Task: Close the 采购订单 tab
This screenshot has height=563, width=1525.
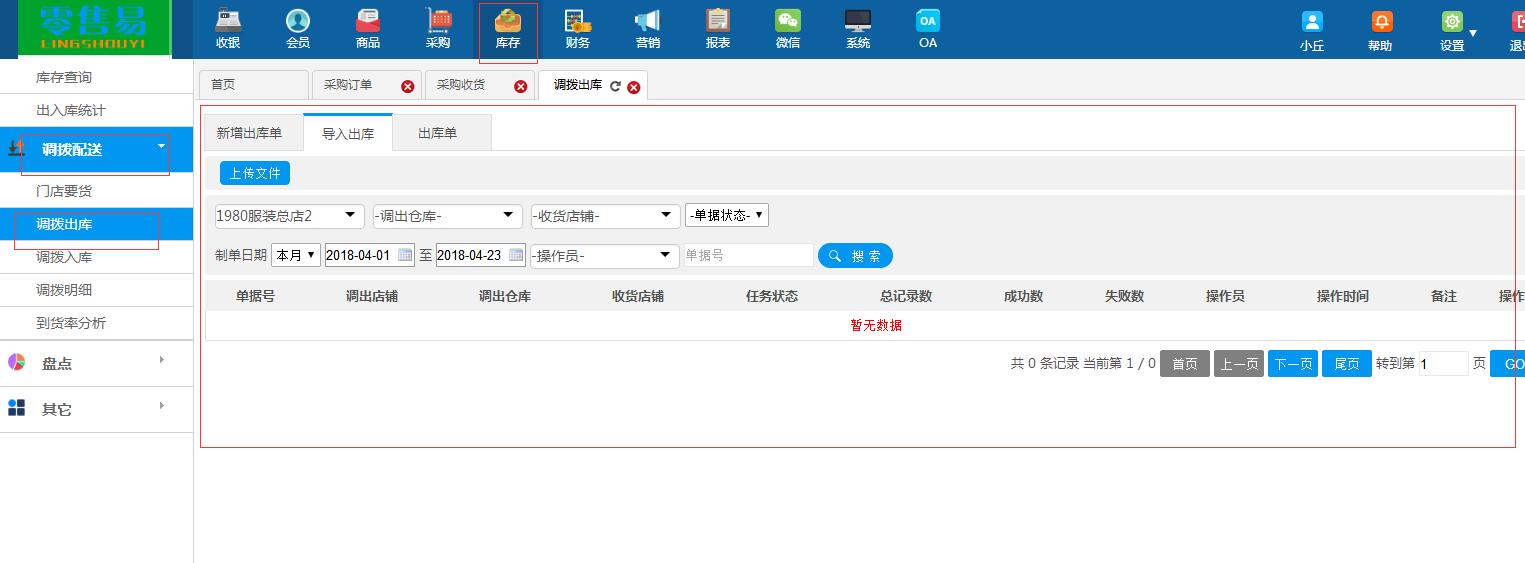Action: point(407,87)
